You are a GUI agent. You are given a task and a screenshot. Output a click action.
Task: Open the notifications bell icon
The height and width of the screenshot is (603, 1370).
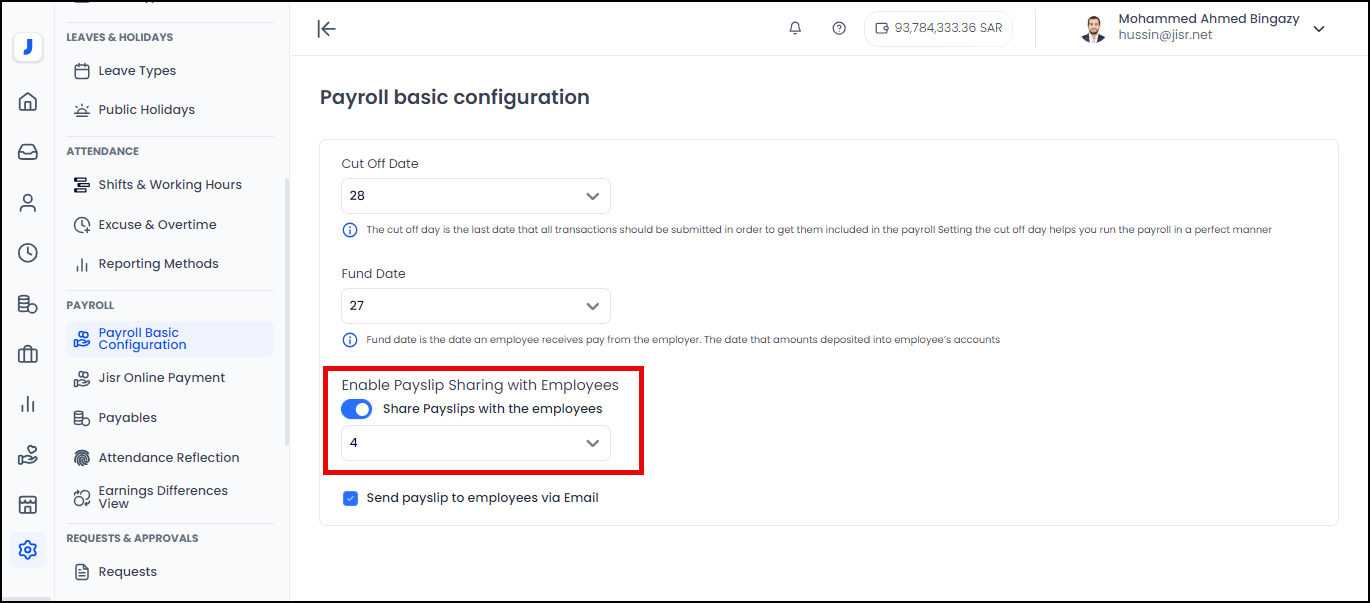click(x=794, y=28)
